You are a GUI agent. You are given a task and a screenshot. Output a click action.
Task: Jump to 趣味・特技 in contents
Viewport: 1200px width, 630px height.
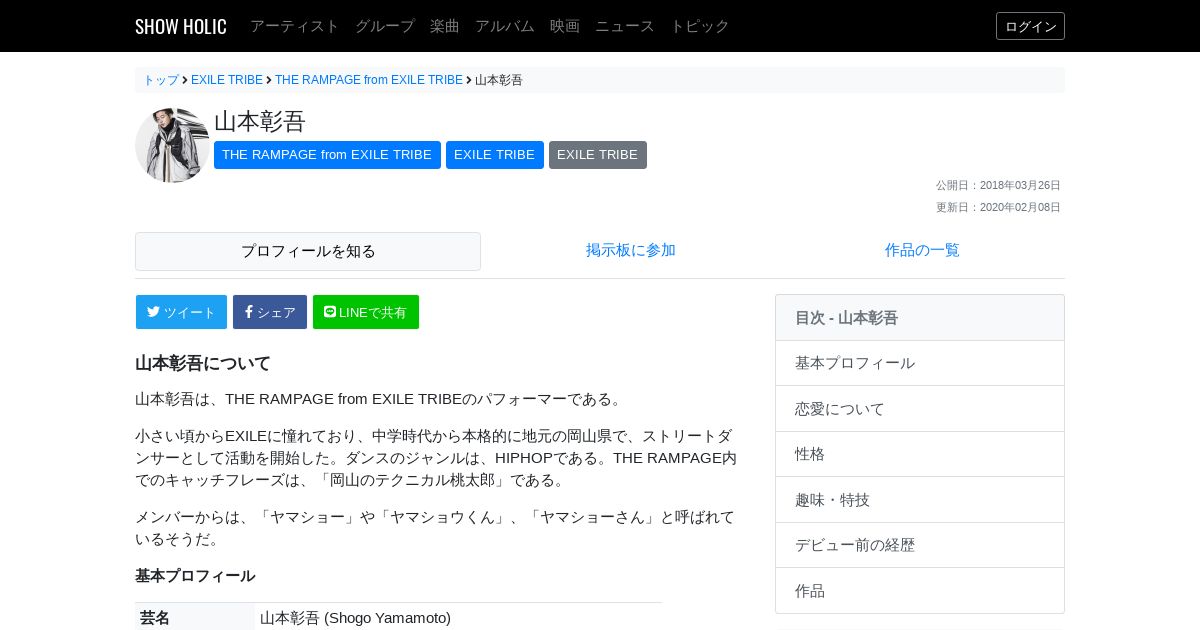click(920, 500)
